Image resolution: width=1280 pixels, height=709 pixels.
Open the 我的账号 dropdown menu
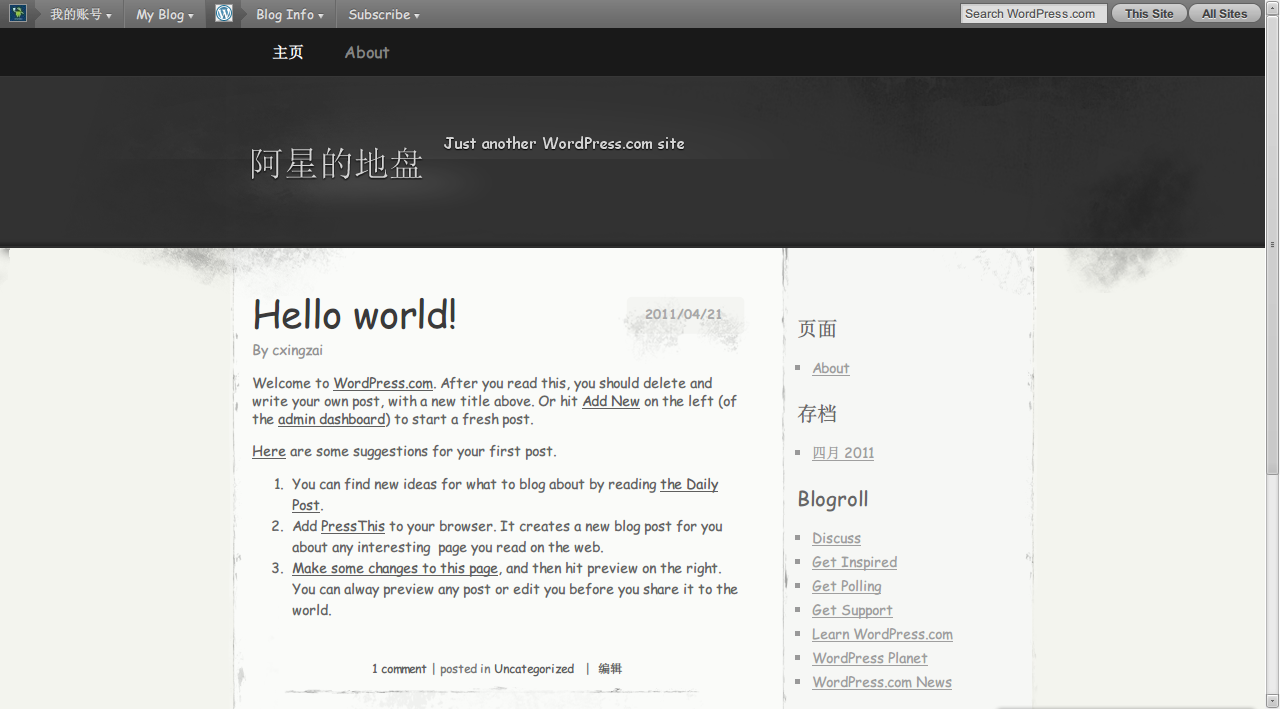click(80, 14)
